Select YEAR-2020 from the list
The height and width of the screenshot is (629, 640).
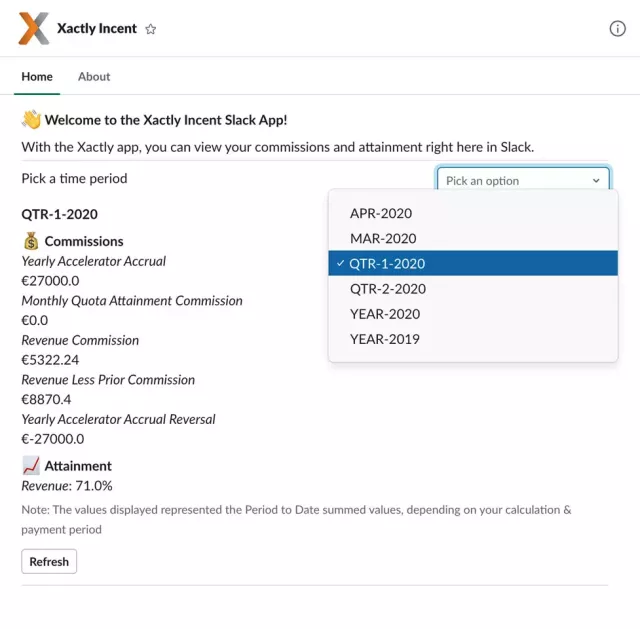pos(473,314)
